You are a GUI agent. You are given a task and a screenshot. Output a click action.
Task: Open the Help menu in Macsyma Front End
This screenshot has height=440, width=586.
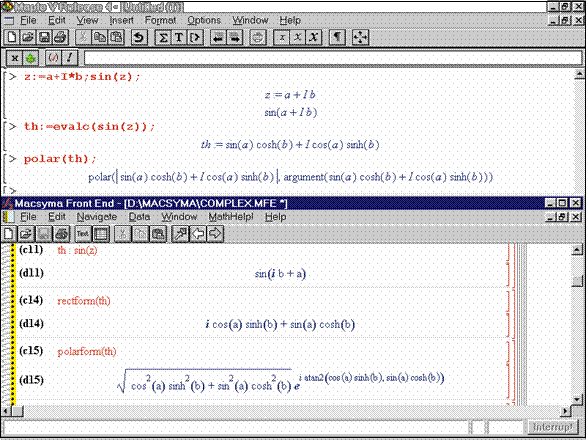point(275,216)
